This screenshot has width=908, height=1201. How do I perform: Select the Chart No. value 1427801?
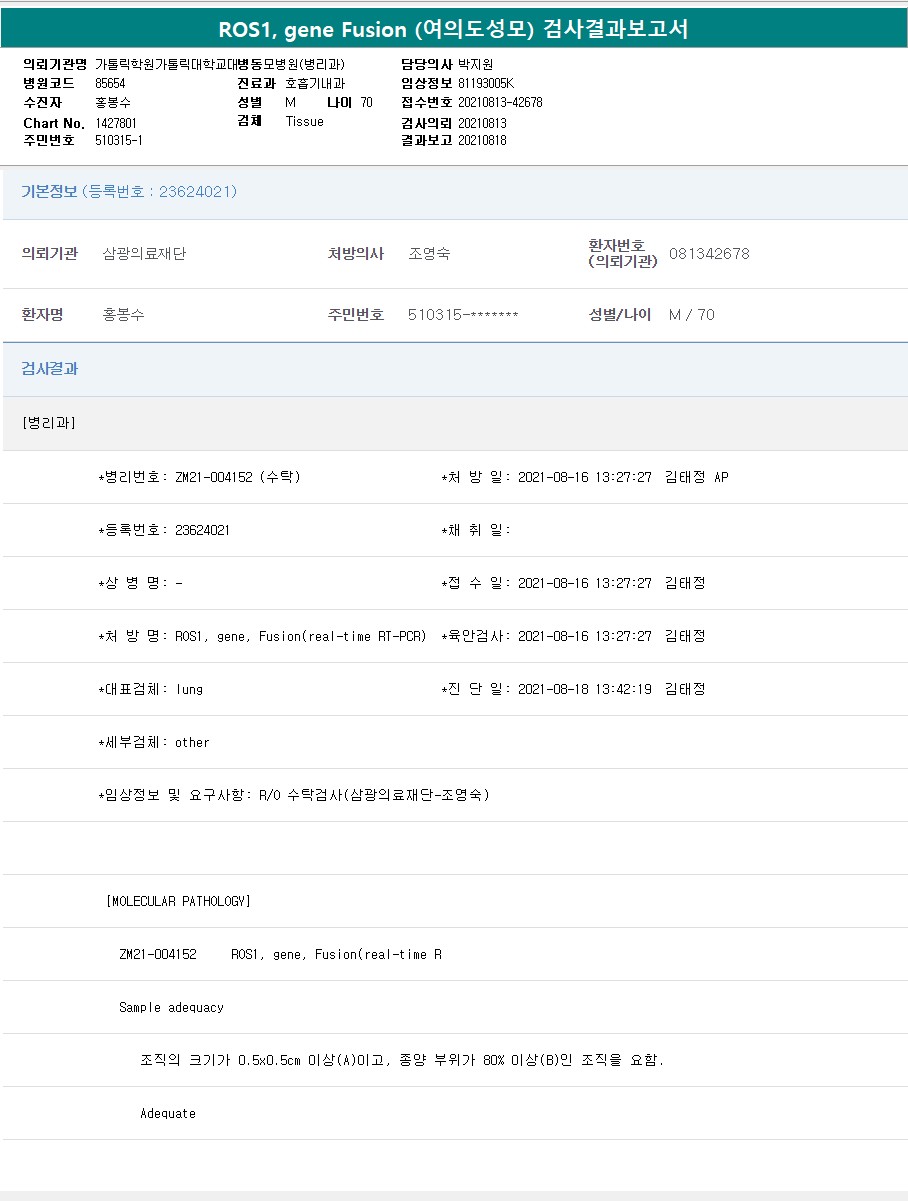click(x=116, y=122)
